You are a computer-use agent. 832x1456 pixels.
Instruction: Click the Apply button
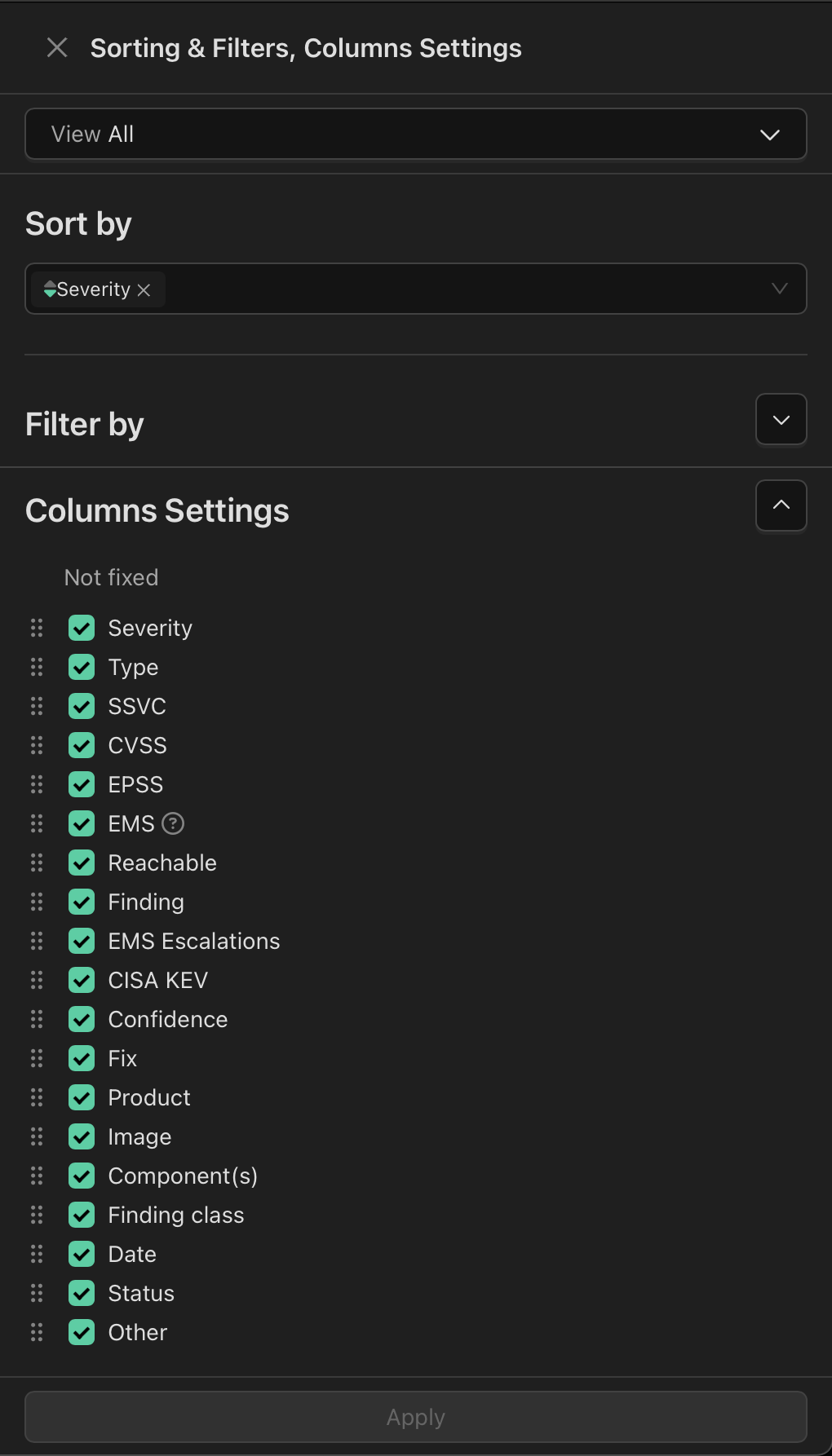415,1417
